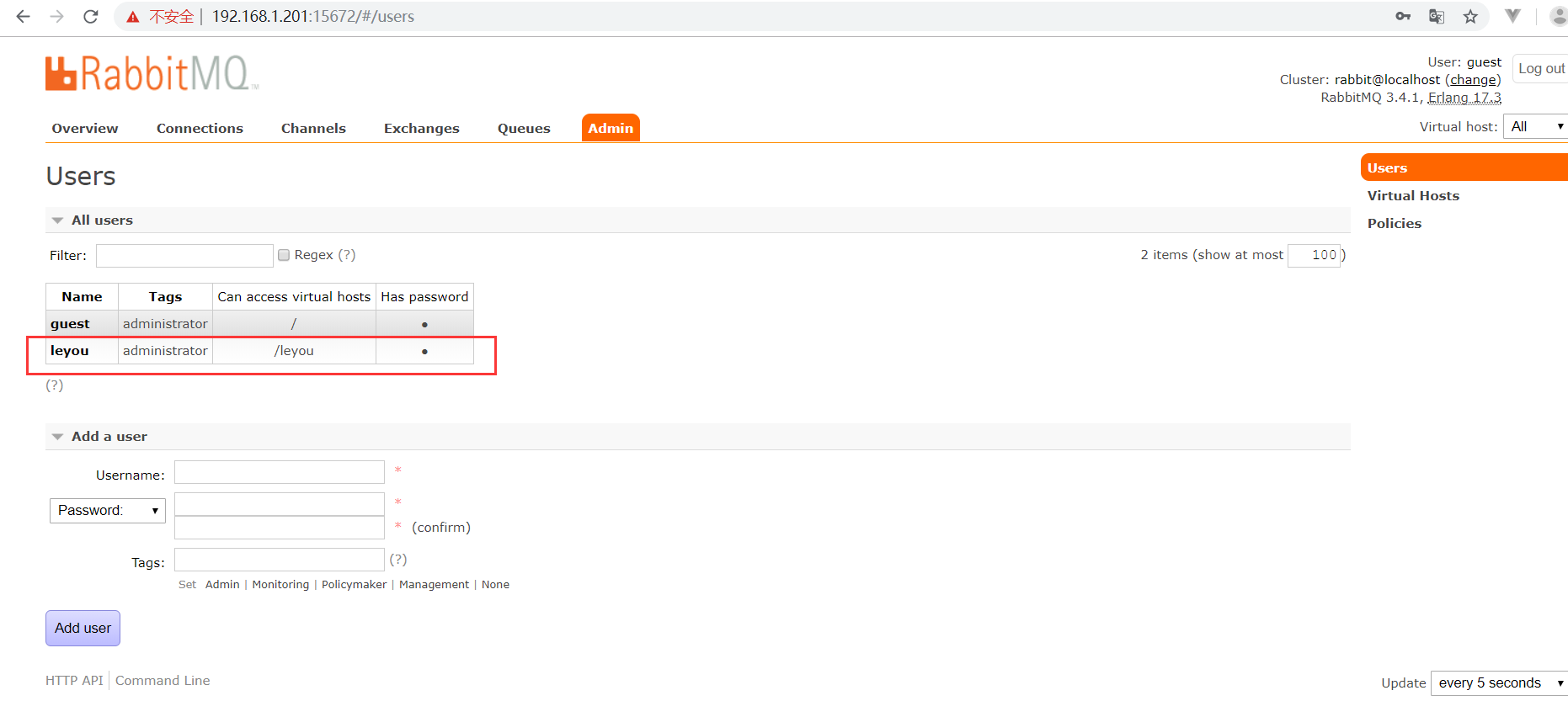Switch to the Connections tab
1568x701 pixels.
[x=200, y=128]
